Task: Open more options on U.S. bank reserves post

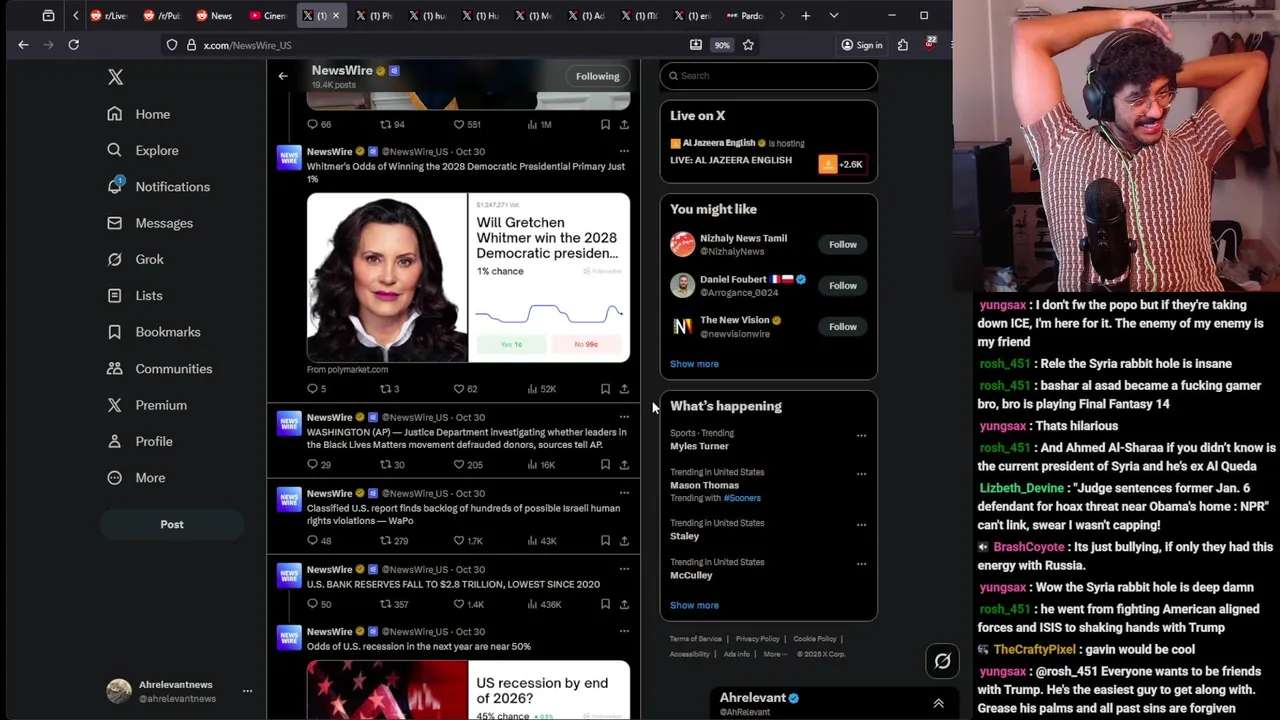Action: click(624, 569)
